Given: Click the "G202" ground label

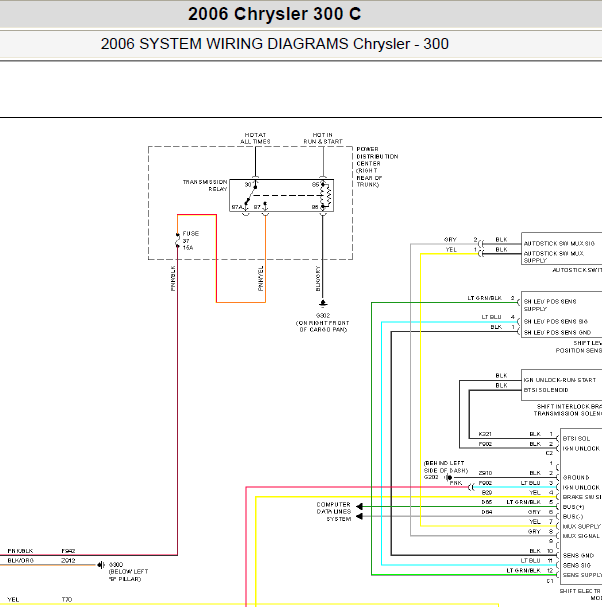Looking at the screenshot, I should tap(431, 477).
